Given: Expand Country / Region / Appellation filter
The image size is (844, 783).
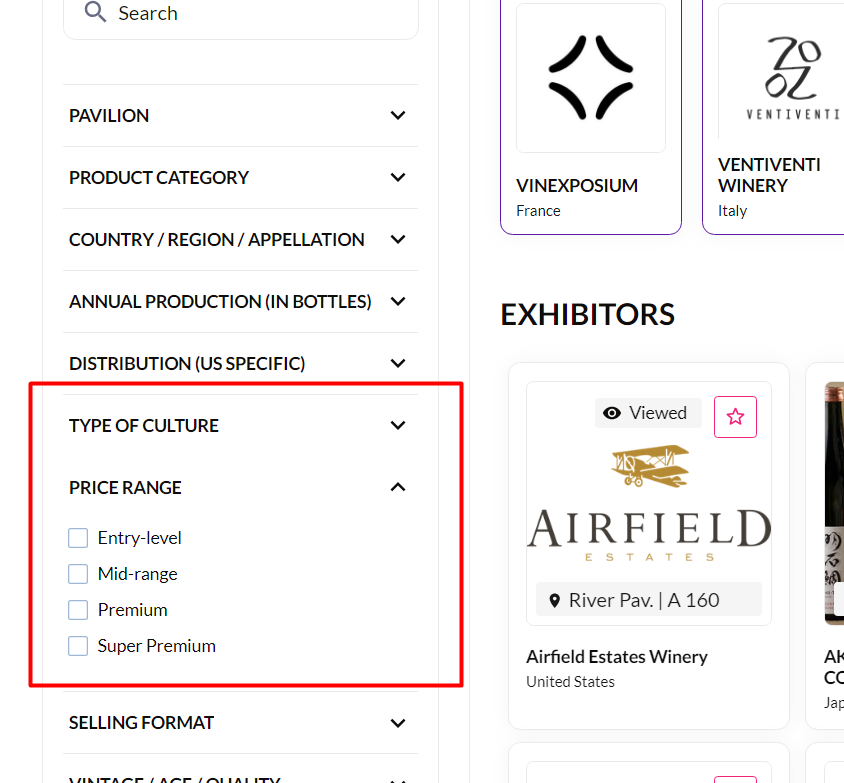Looking at the screenshot, I should (398, 240).
